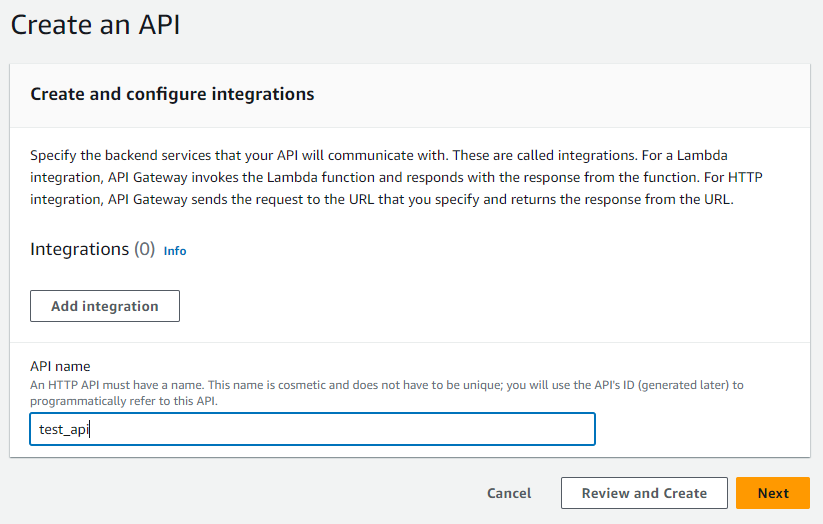Proceed with the orange Next button

[772, 493]
